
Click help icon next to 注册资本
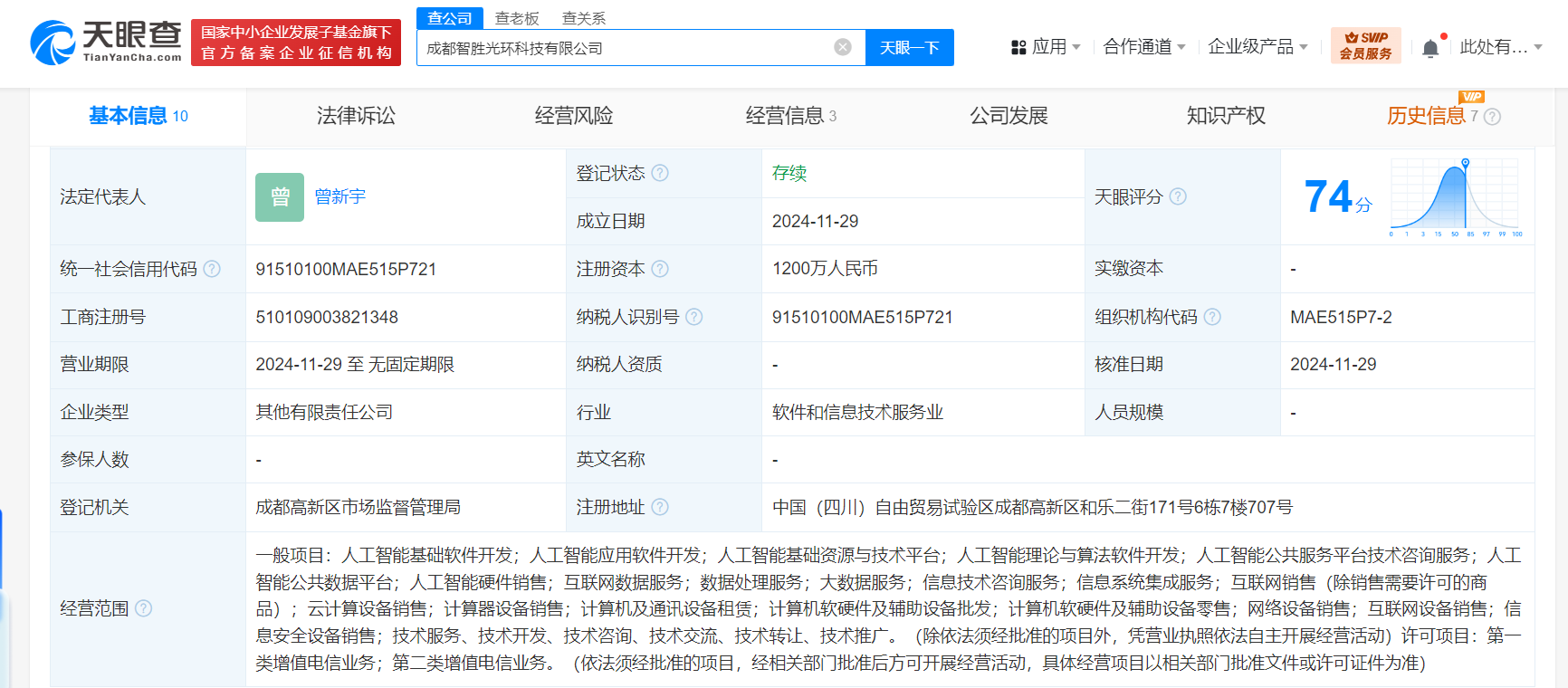(x=660, y=269)
